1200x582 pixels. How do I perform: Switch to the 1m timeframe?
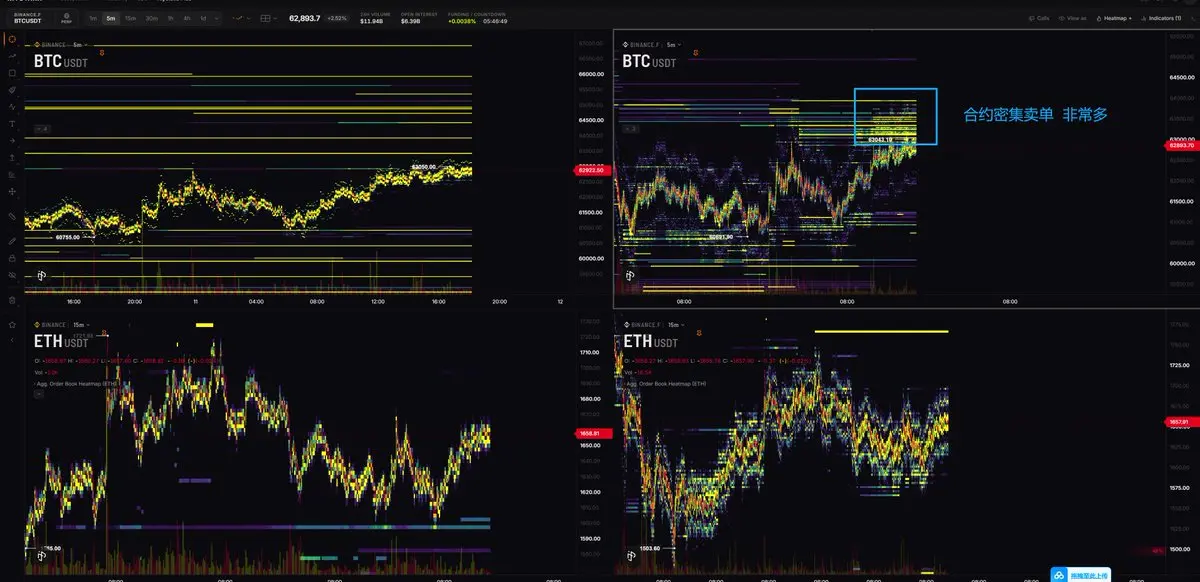coord(93,18)
